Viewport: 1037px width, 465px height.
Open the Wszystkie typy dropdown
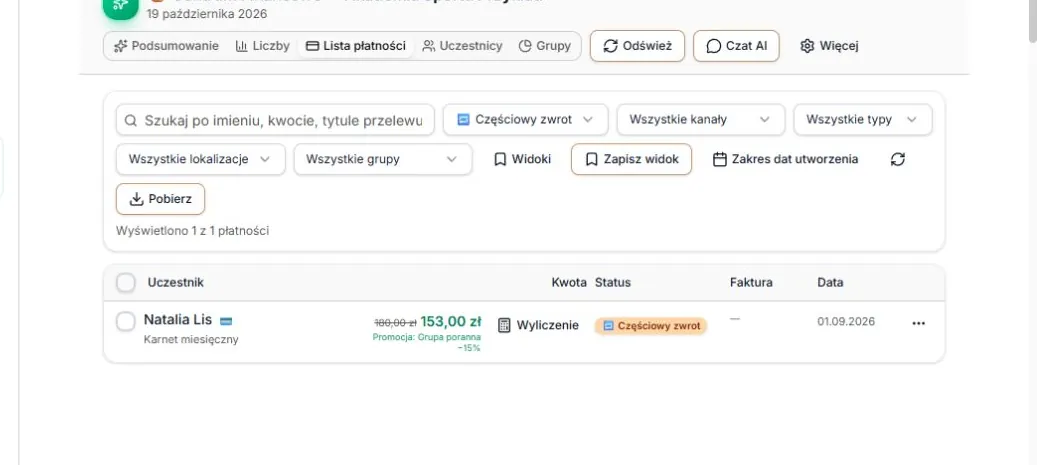(x=862, y=120)
